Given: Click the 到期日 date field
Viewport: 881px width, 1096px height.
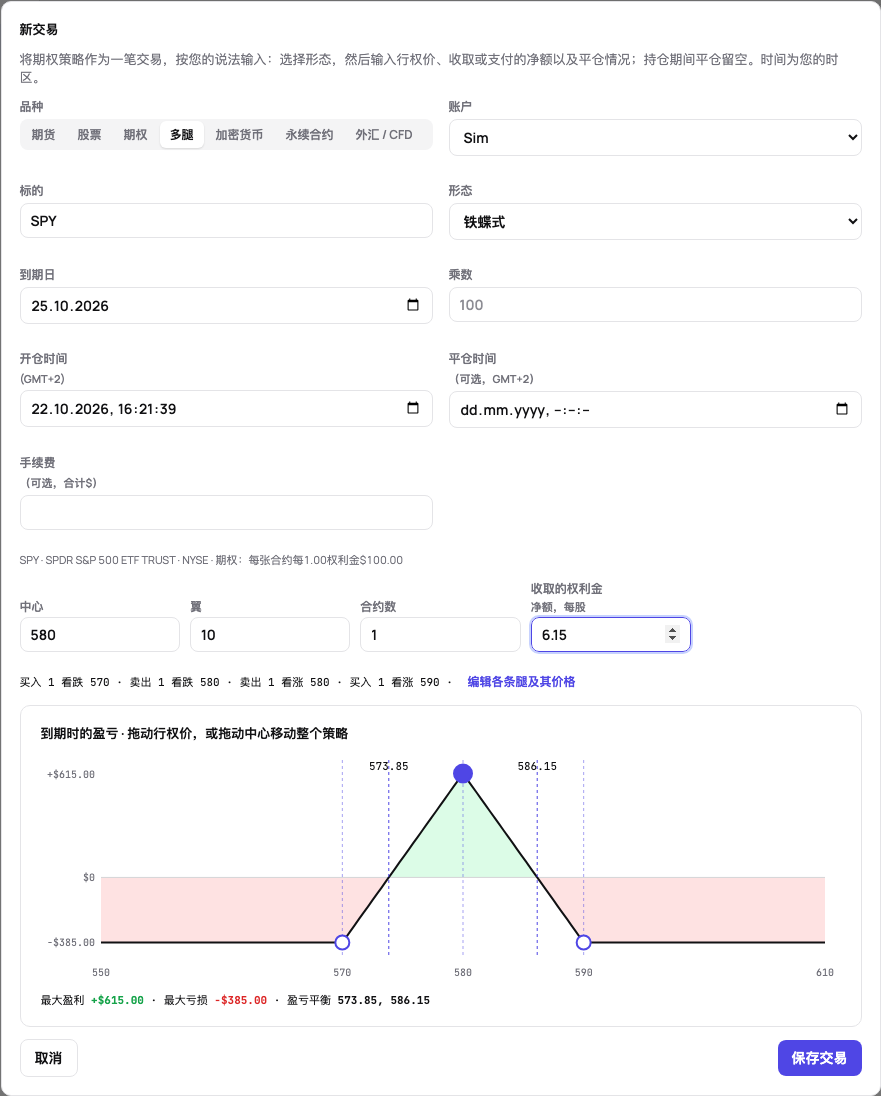Looking at the screenshot, I should point(226,305).
